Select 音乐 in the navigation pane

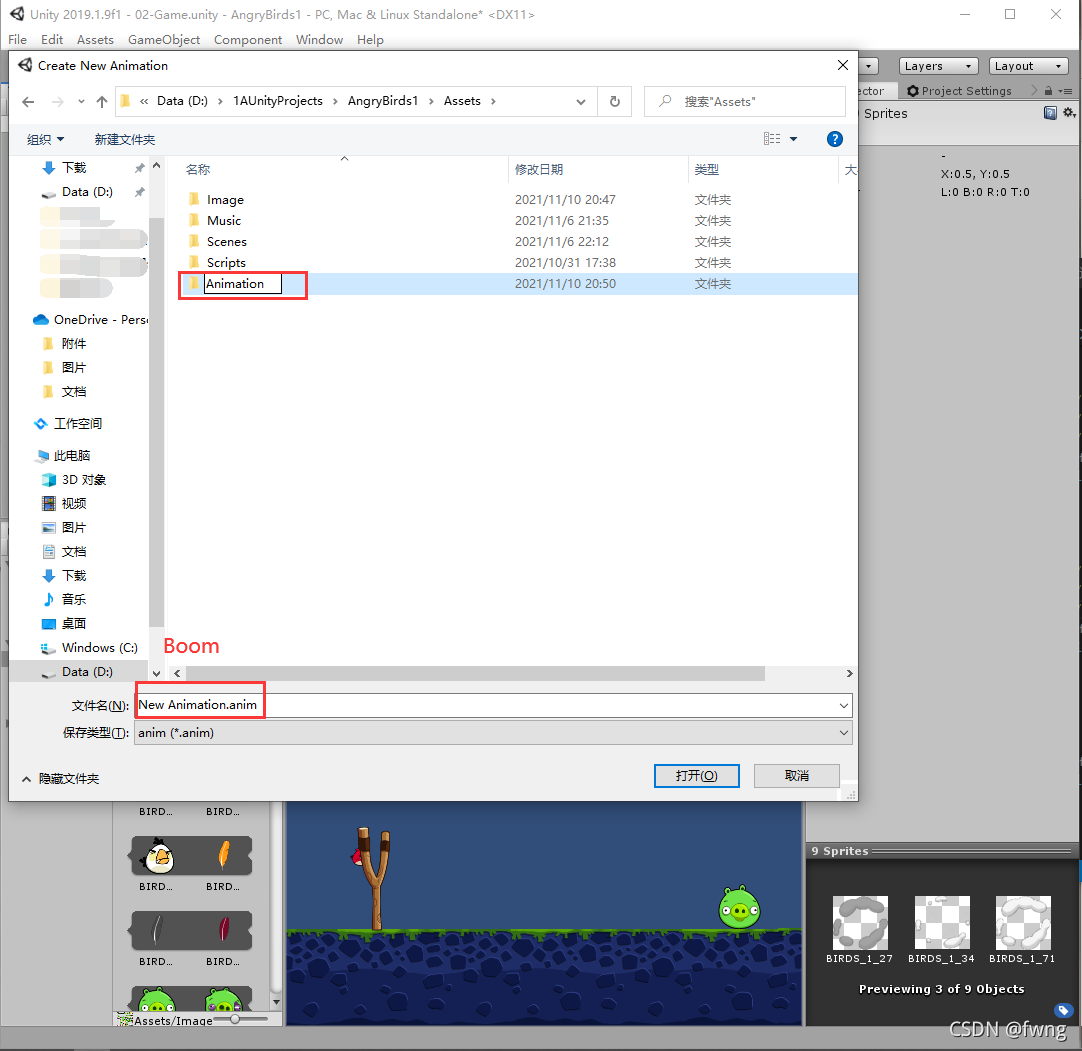click(x=64, y=599)
